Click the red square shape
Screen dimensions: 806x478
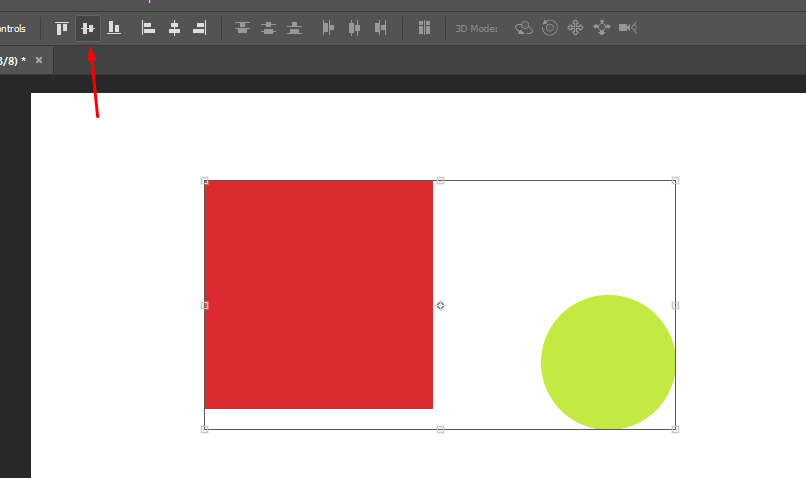(x=319, y=295)
